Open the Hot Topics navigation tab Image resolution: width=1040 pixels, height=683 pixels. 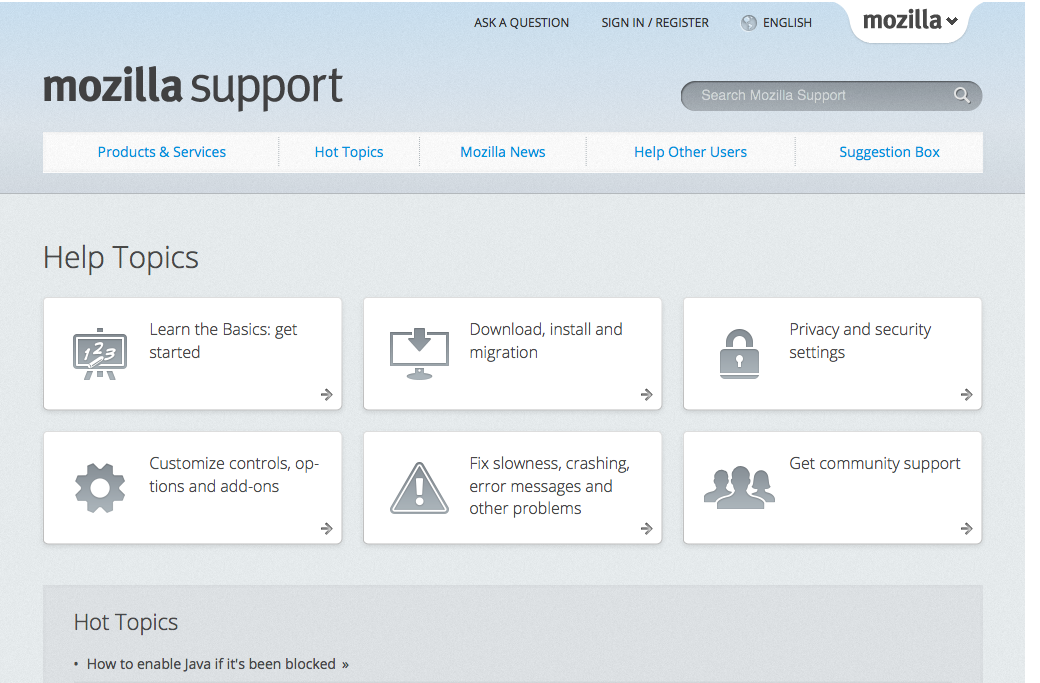coord(349,152)
